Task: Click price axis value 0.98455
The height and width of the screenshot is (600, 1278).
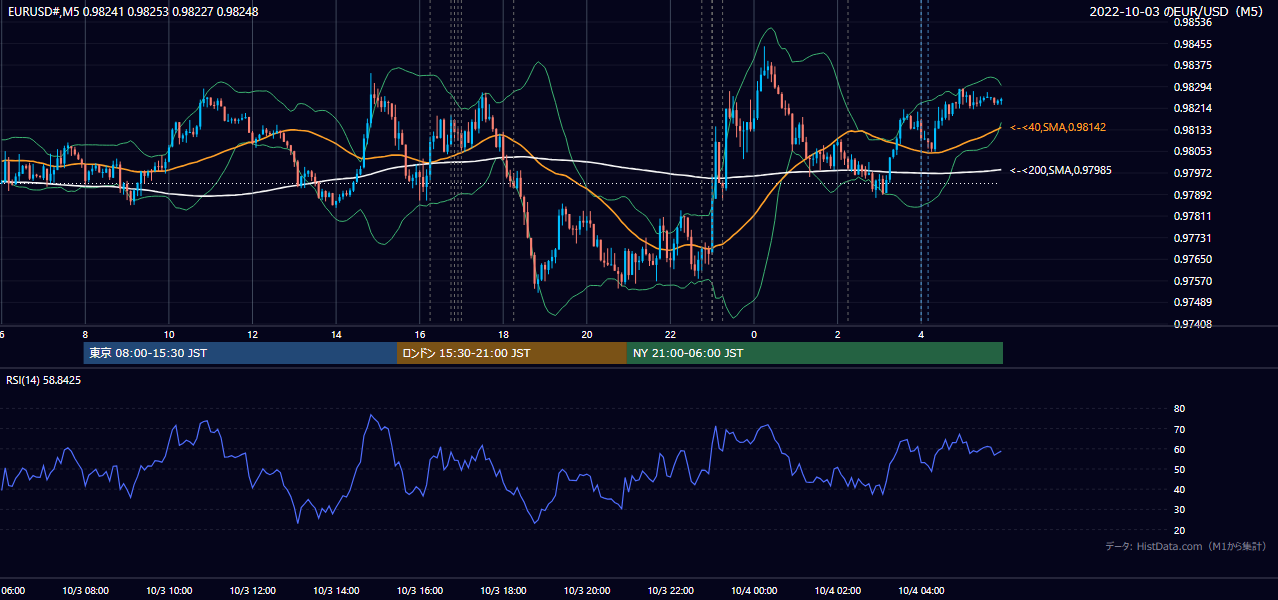Action: [1192, 44]
